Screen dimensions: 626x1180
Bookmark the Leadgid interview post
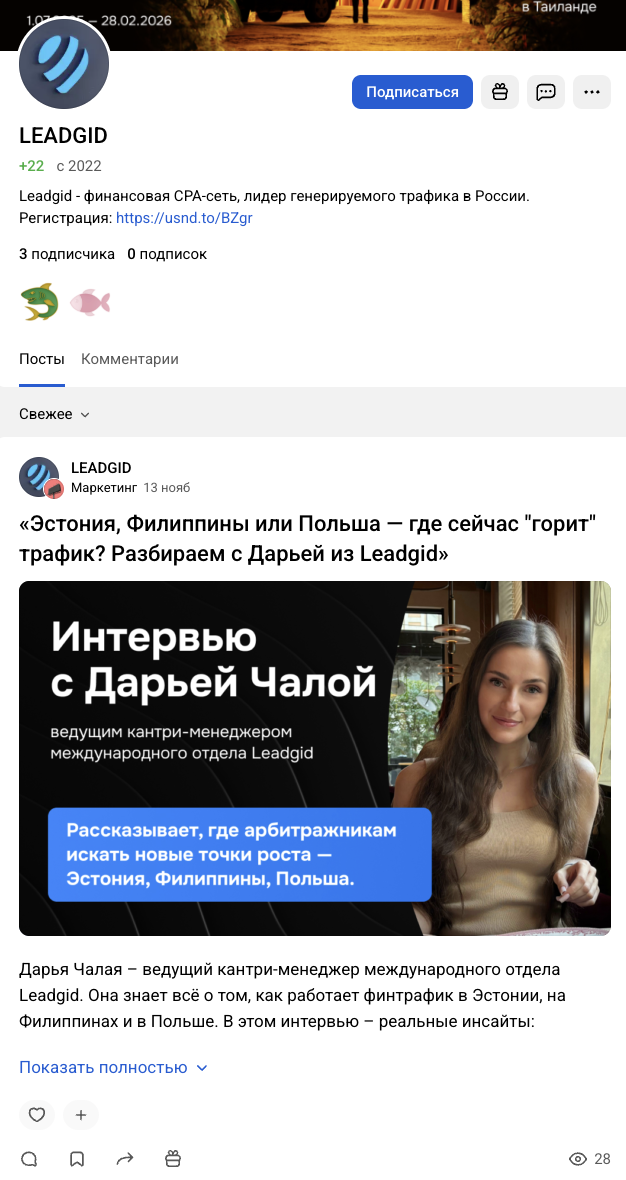point(77,1159)
